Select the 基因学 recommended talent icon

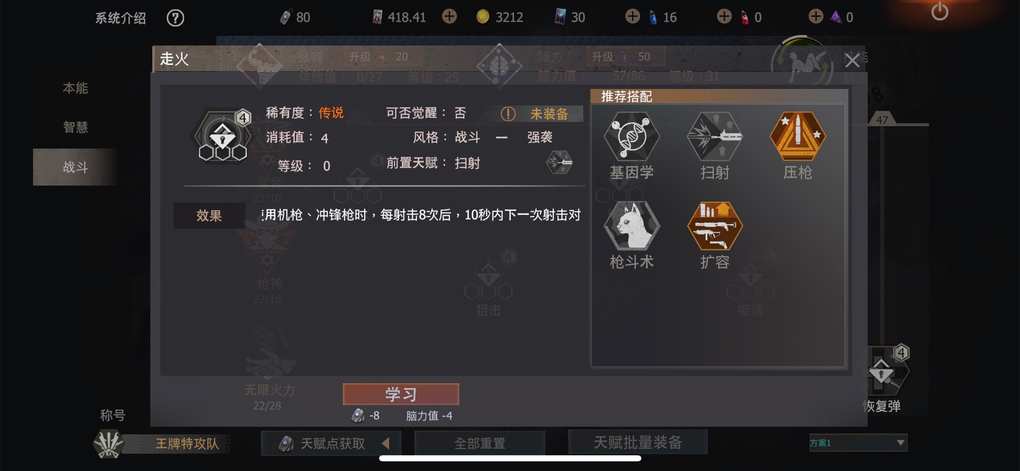tap(631, 137)
